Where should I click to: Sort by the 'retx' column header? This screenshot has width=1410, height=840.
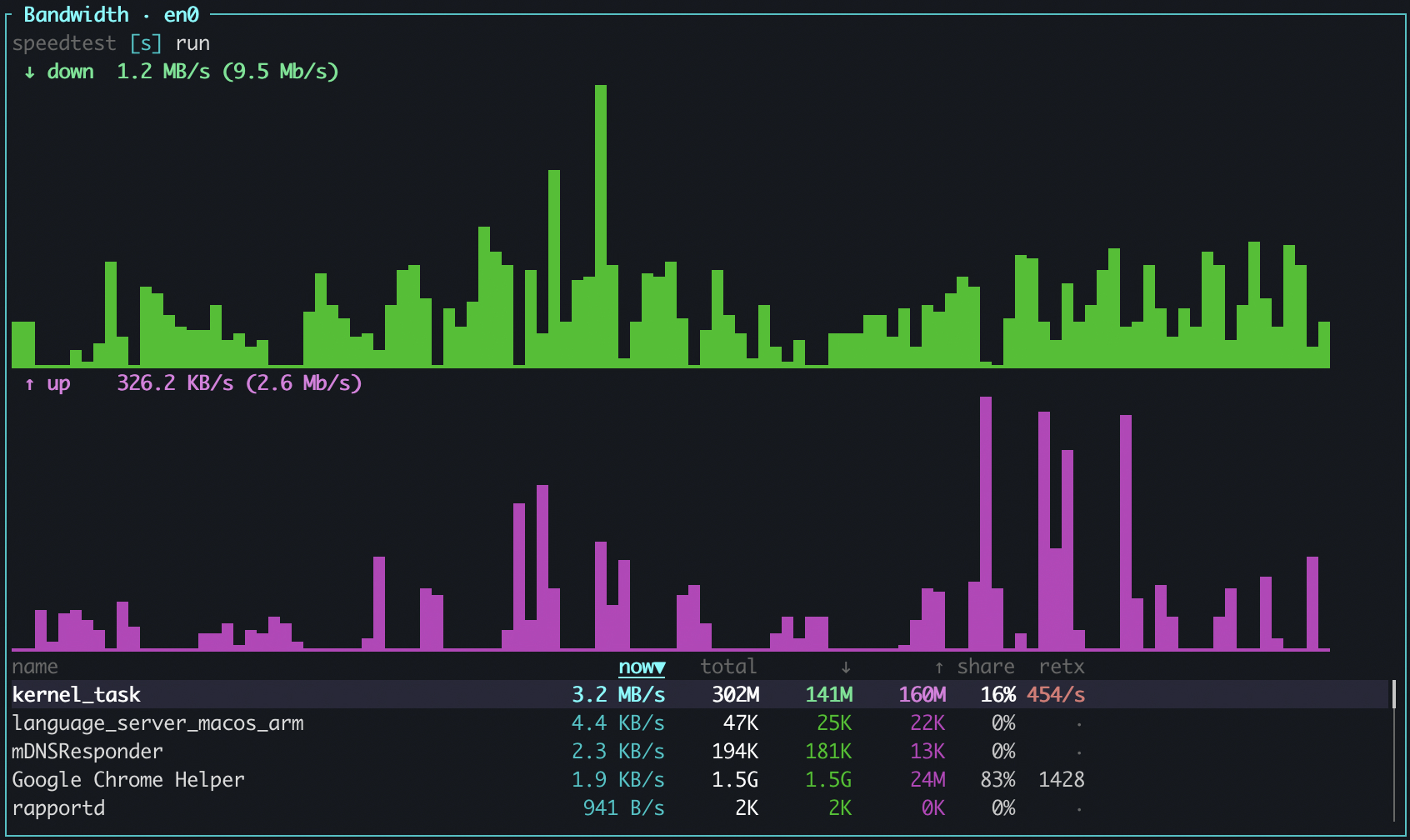tap(1062, 667)
